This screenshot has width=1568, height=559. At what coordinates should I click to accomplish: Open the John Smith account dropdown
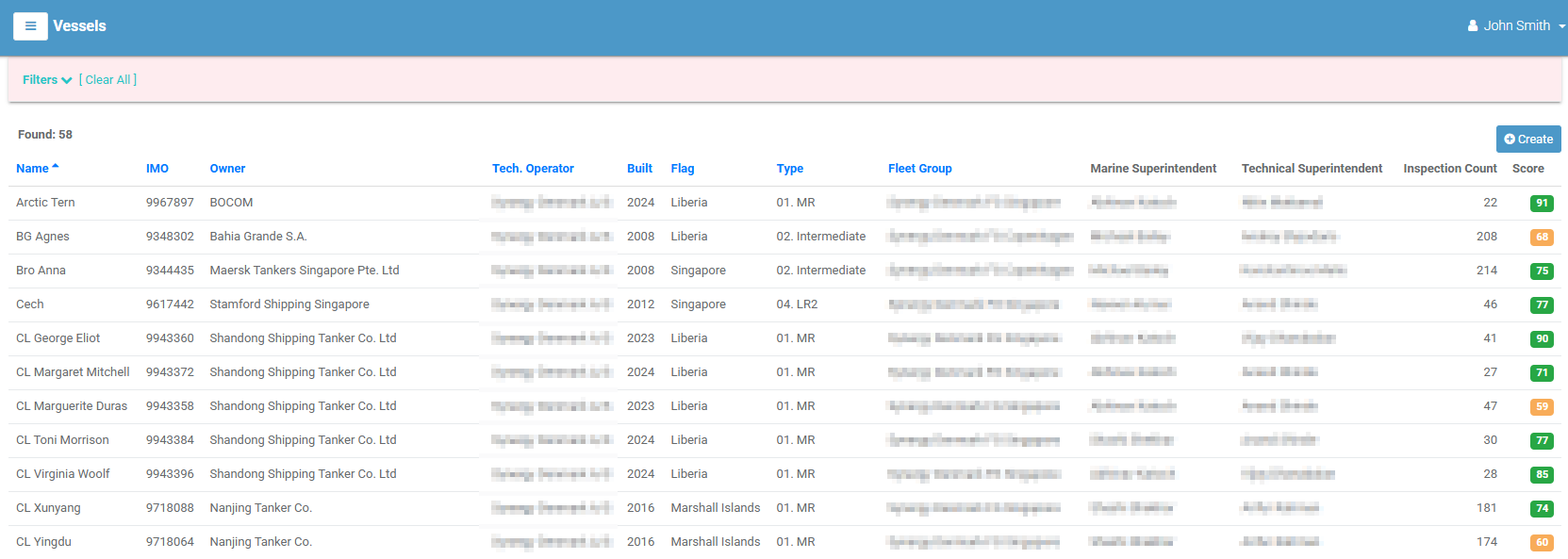[x=1516, y=26]
